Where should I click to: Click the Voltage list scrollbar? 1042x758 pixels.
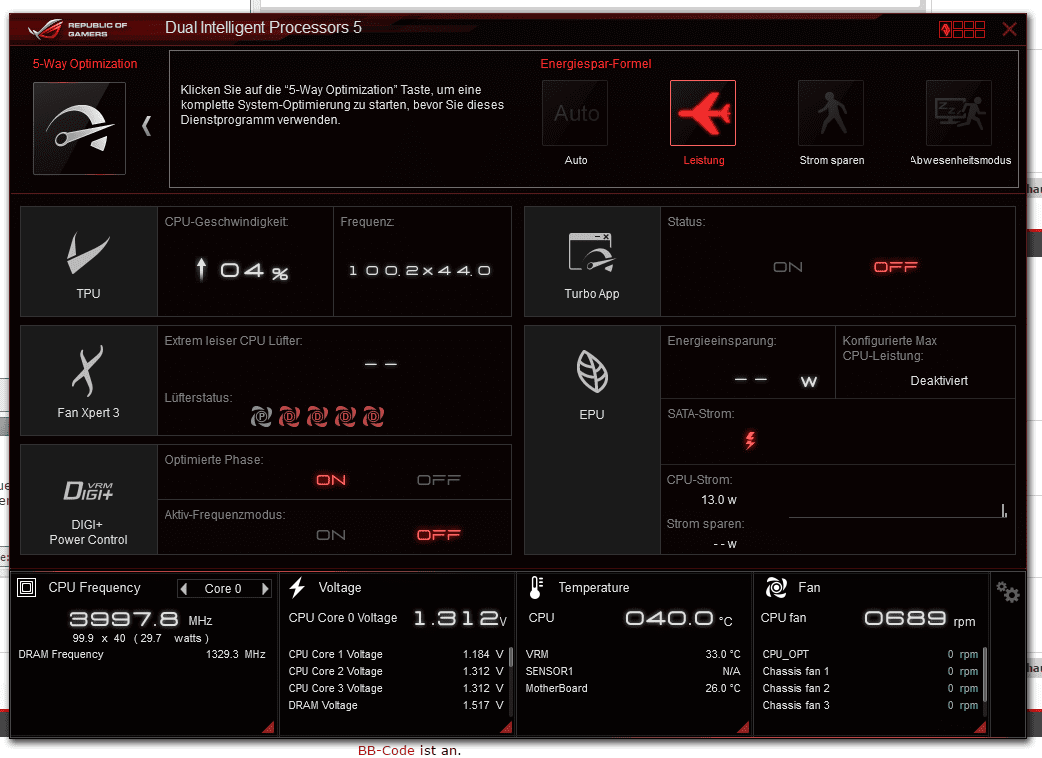510,680
